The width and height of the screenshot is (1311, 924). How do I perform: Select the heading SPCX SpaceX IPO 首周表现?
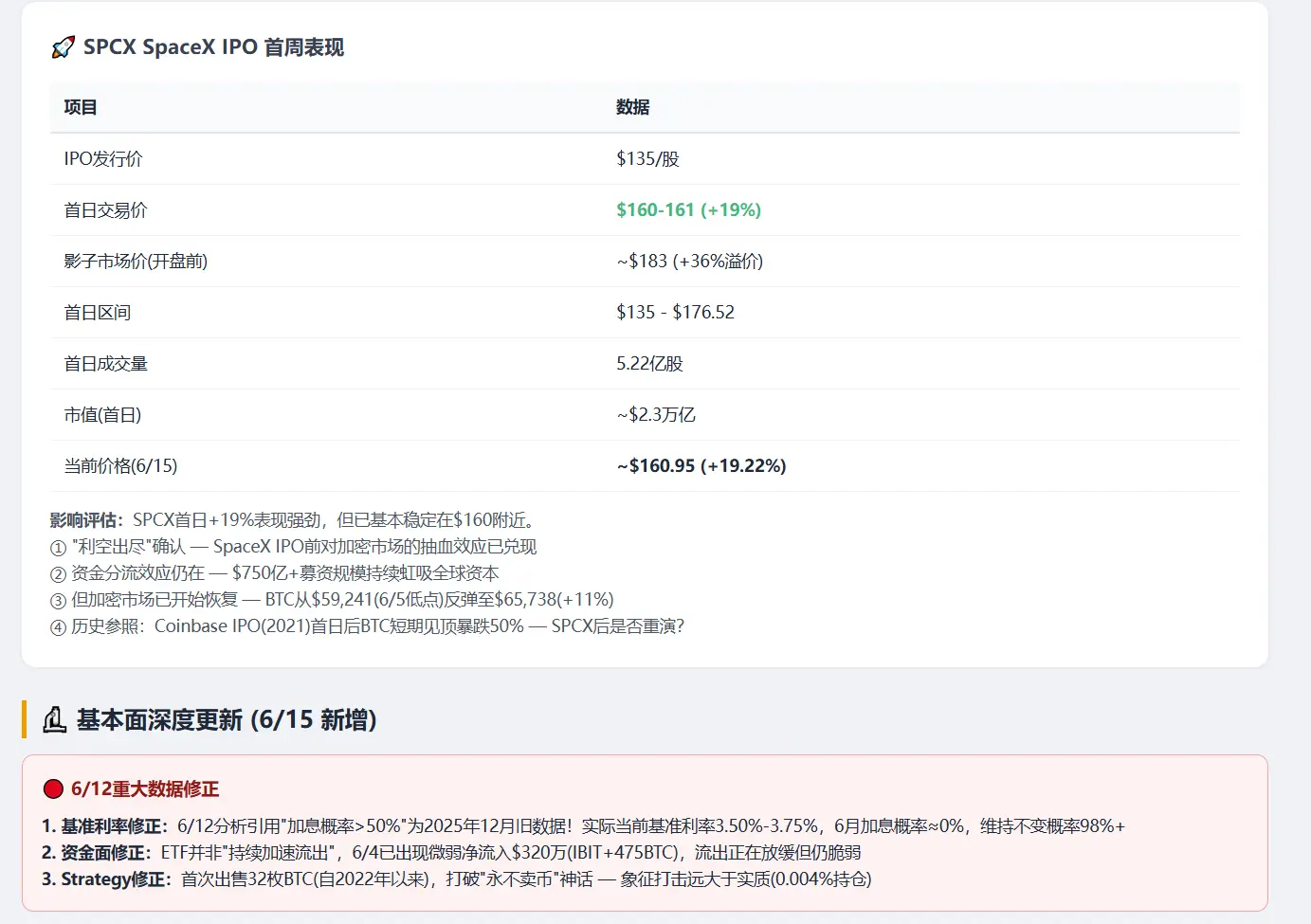click(213, 47)
